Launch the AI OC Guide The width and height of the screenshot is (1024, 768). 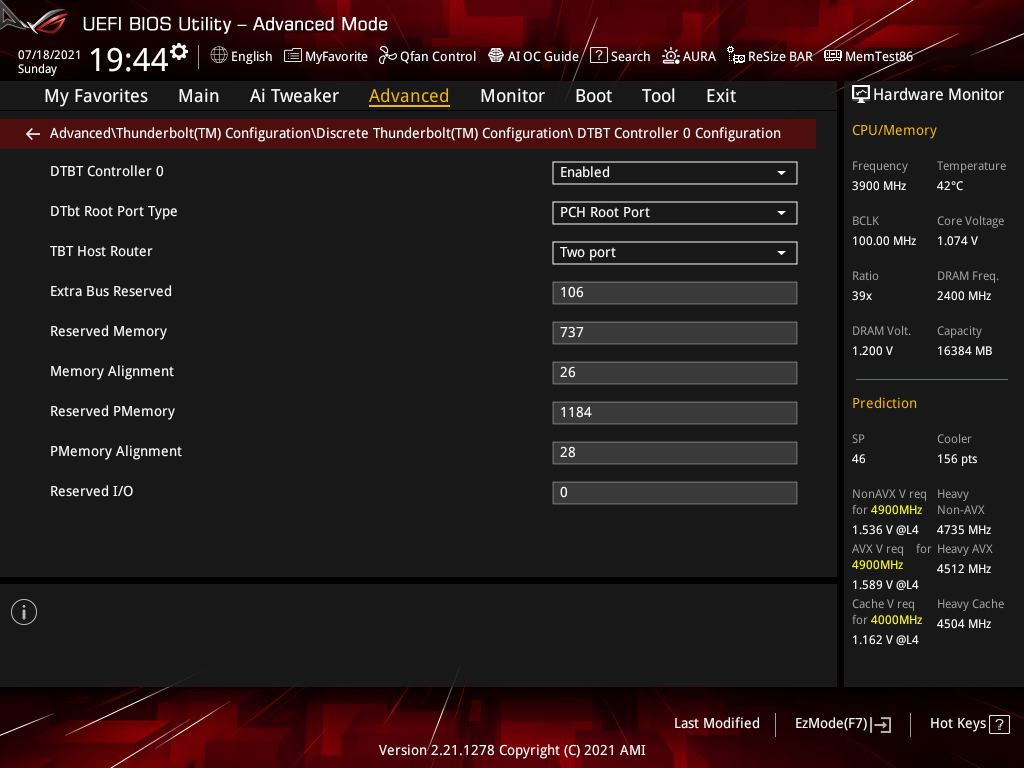[x=533, y=56]
